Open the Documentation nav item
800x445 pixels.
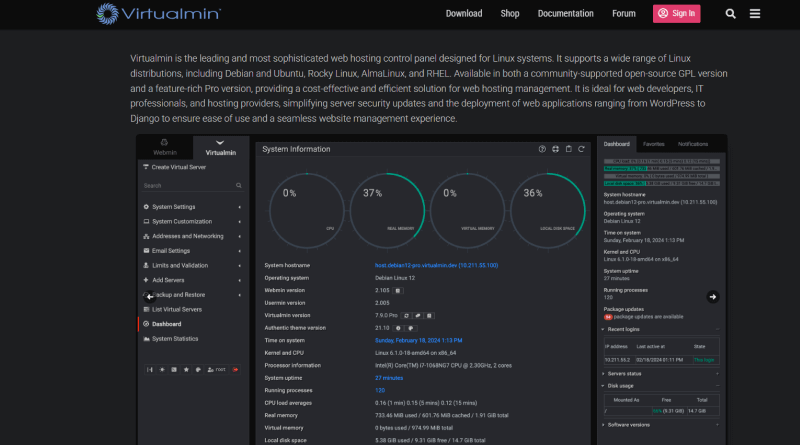tap(565, 14)
